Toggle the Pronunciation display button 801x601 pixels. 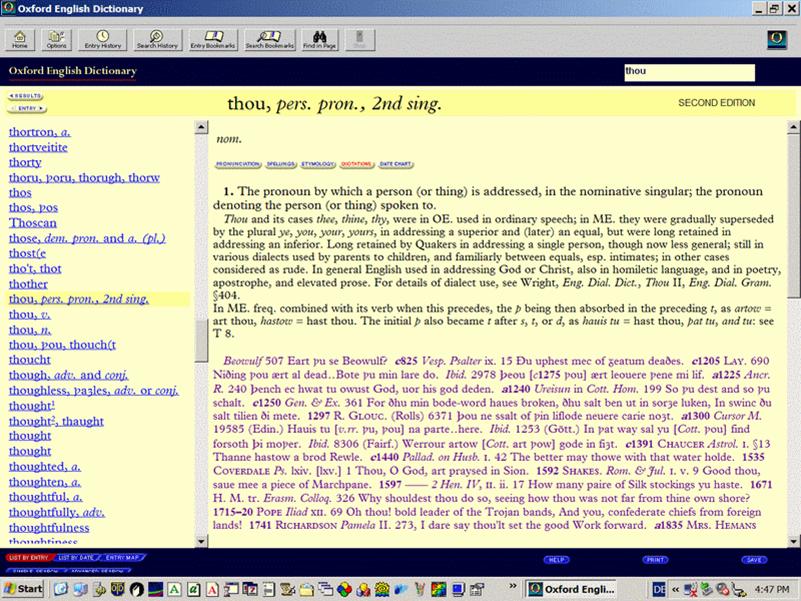coord(238,163)
